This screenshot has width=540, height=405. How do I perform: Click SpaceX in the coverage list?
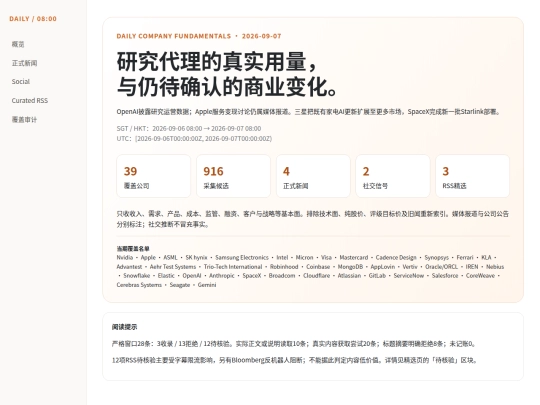click(x=252, y=276)
